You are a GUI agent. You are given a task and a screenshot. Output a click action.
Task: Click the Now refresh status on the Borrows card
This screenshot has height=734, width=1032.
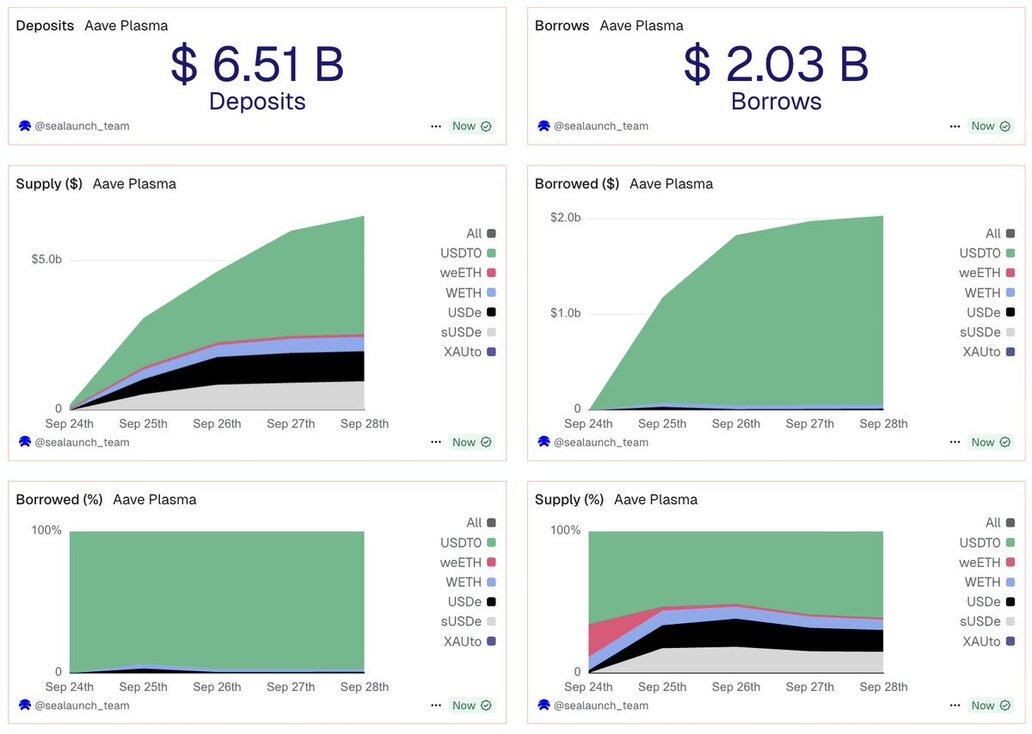coord(991,126)
